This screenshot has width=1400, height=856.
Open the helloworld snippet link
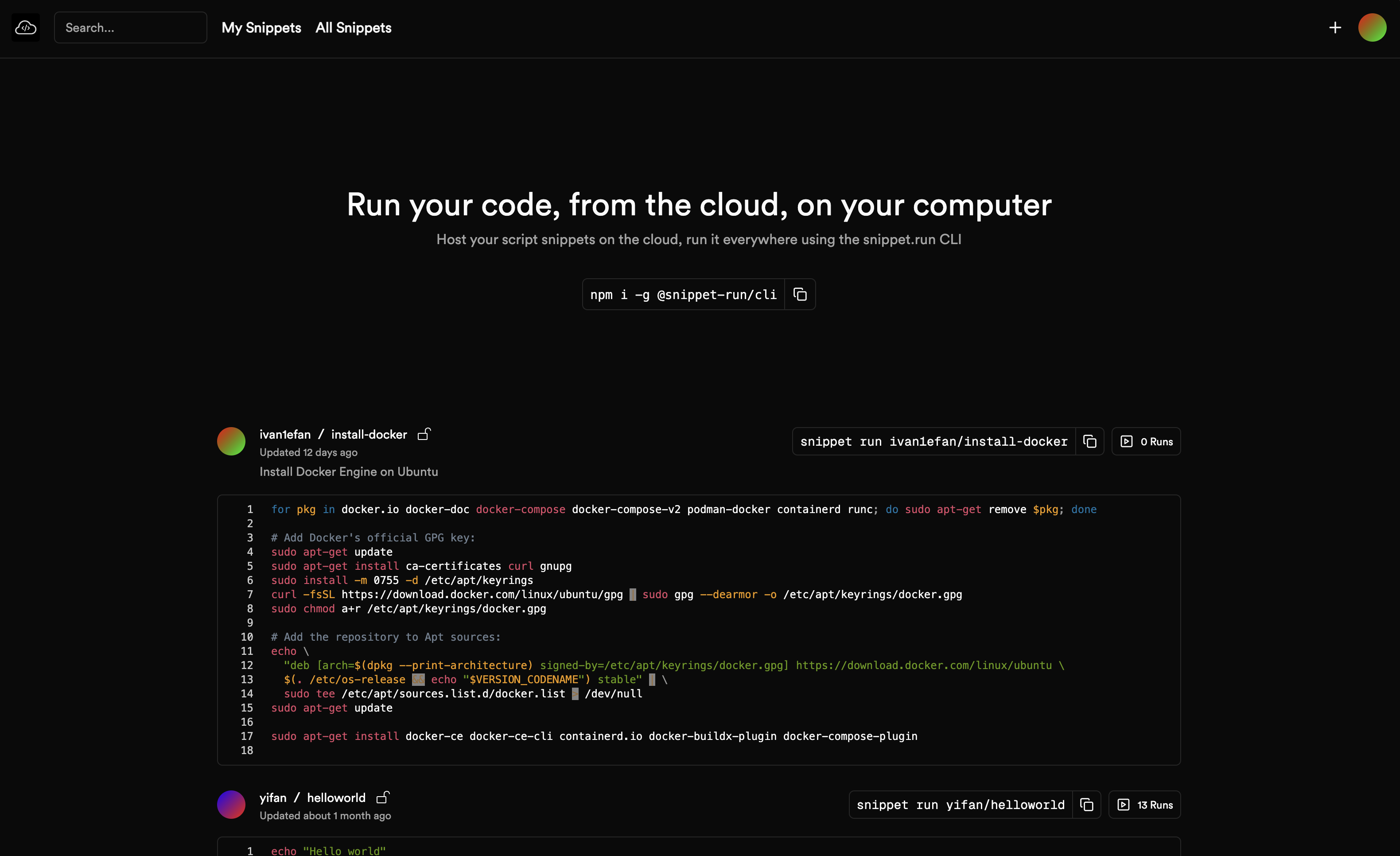[x=336, y=798]
